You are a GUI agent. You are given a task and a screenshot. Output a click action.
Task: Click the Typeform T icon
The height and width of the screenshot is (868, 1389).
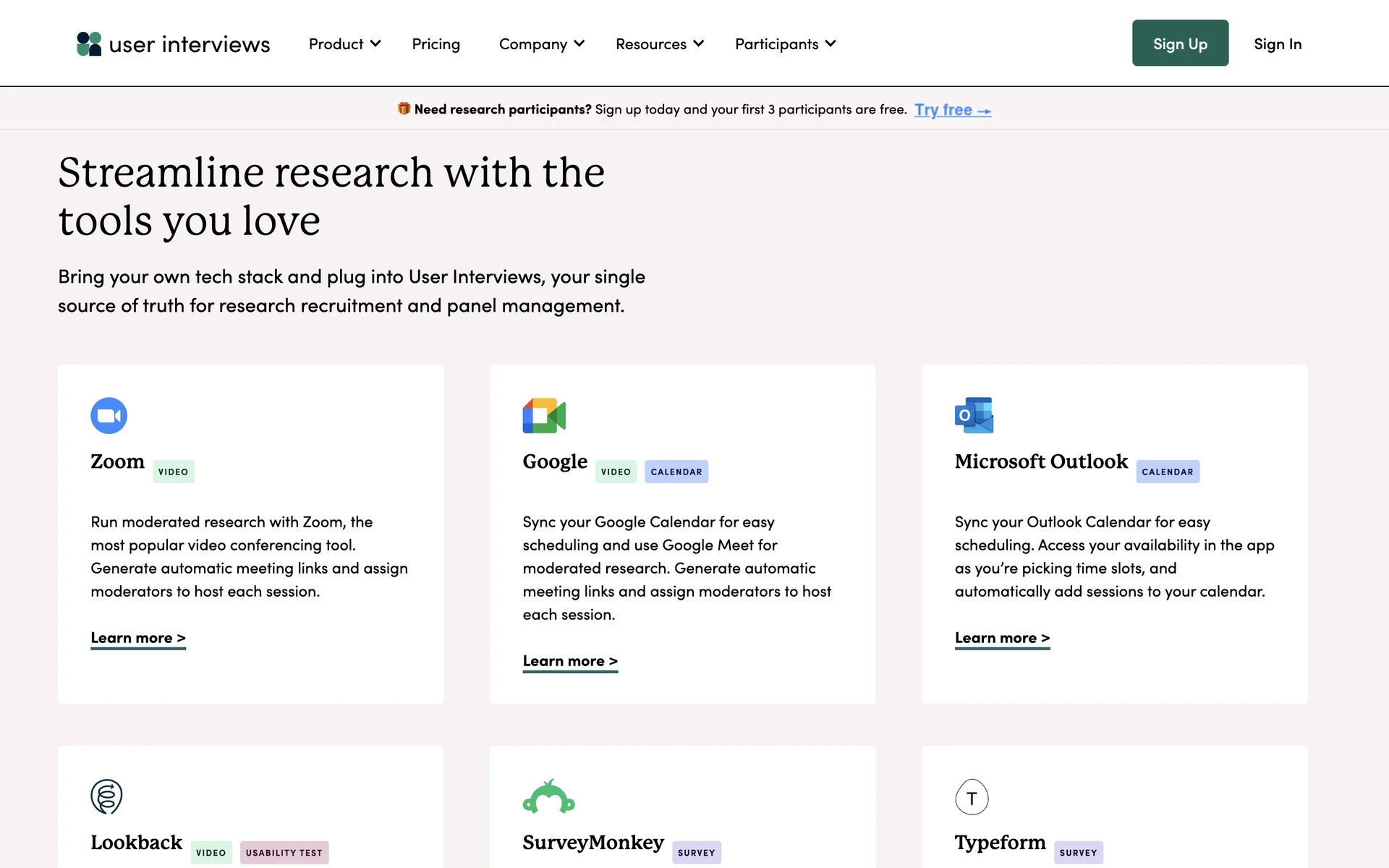tap(972, 797)
